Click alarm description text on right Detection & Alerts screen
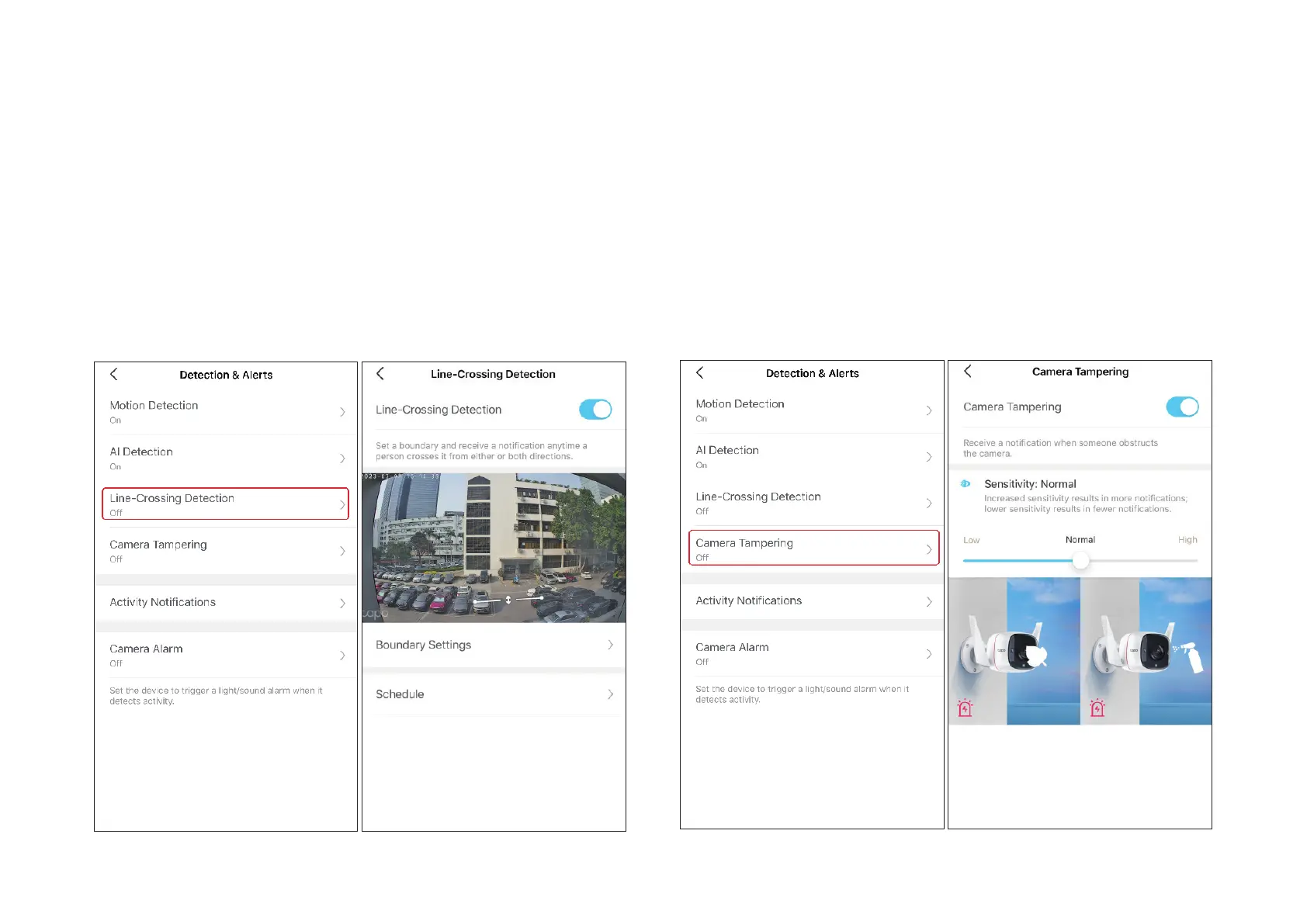This screenshot has width=1307, height=924. pyautogui.click(x=802, y=694)
